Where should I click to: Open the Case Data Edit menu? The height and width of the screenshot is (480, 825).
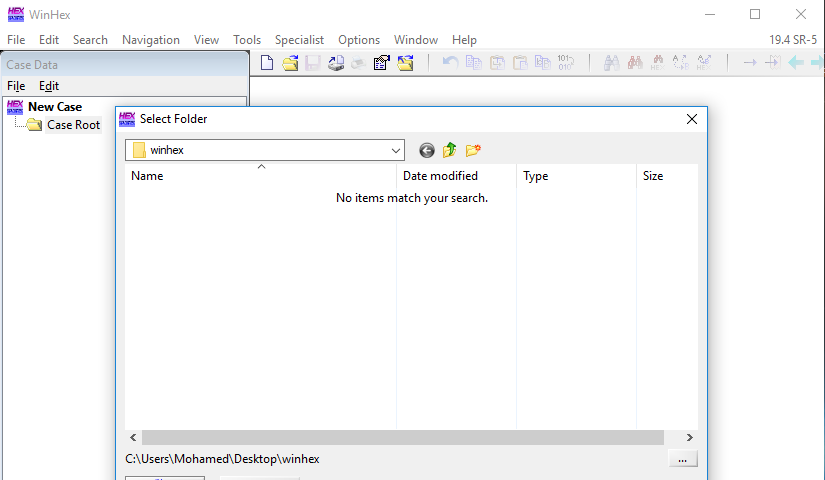pyautogui.click(x=49, y=86)
